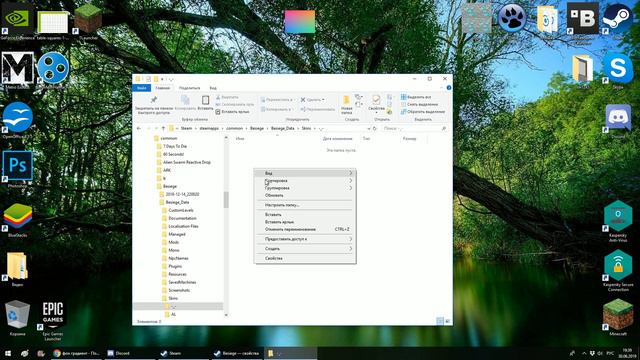Switch to the Главная ribbon tab
The width and height of the screenshot is (640, 360).
(162, 88)
